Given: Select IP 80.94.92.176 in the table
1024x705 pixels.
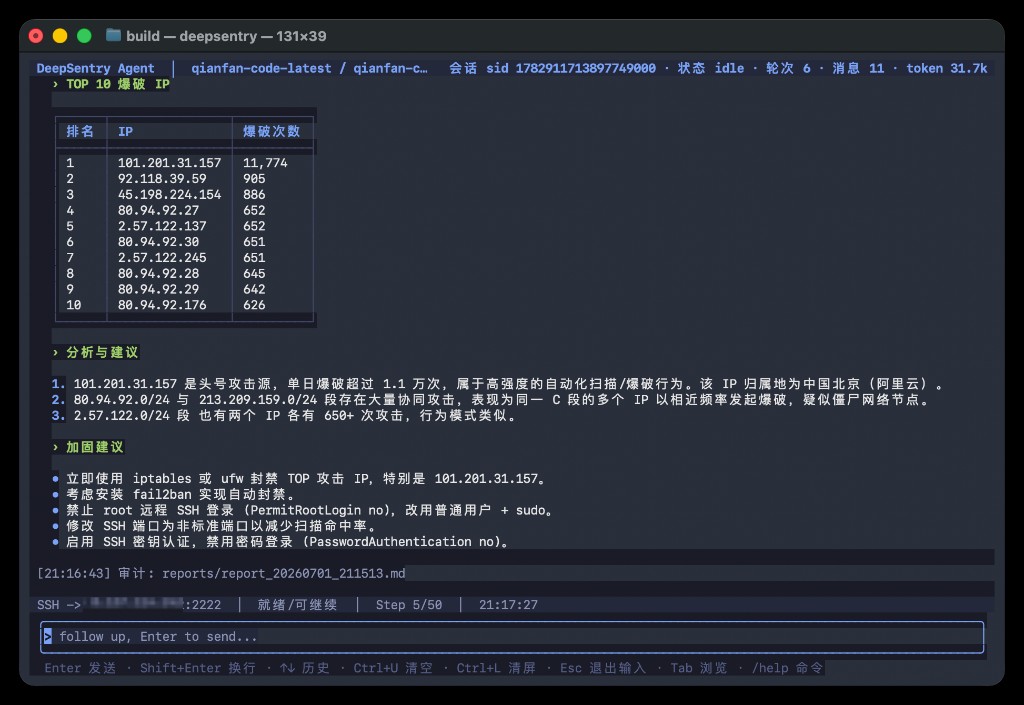Looking at the screenshot, I should pyautogui.click(x=162, y=305).
